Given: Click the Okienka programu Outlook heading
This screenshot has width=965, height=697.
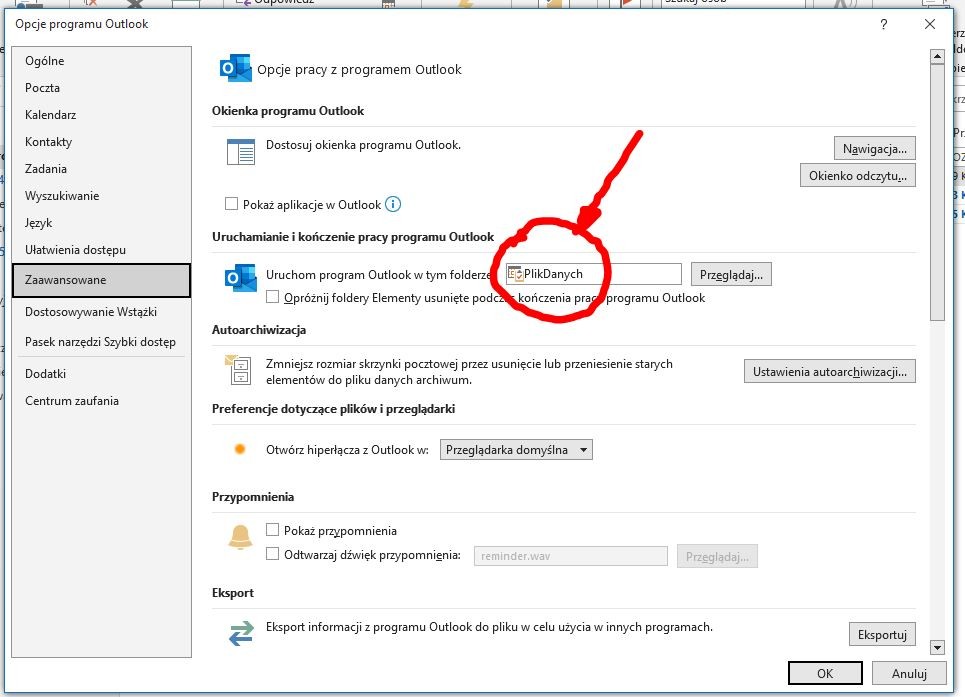Looking at the screenshot, I should tap(288, 111).
